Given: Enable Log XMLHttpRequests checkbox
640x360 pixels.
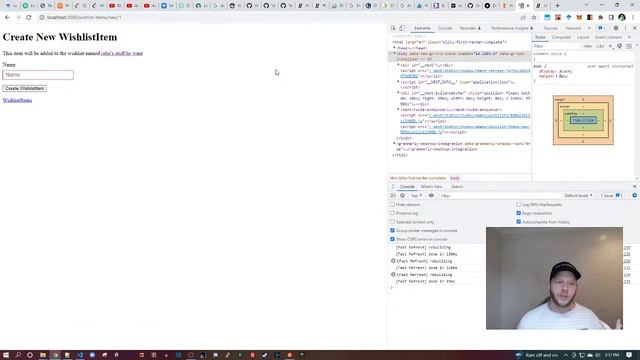Looking at the screenshot, I should point(518,204).
